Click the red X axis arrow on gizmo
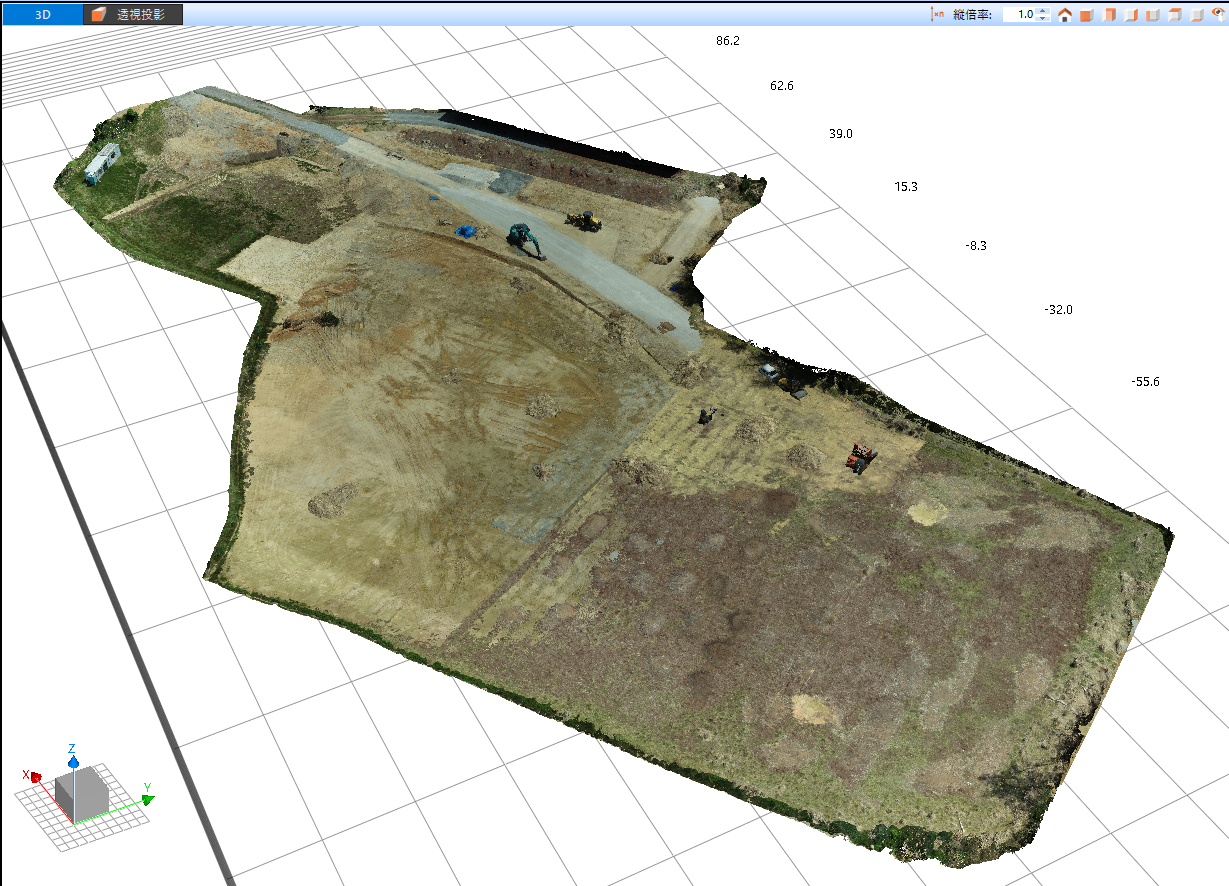 pos(35,776)
